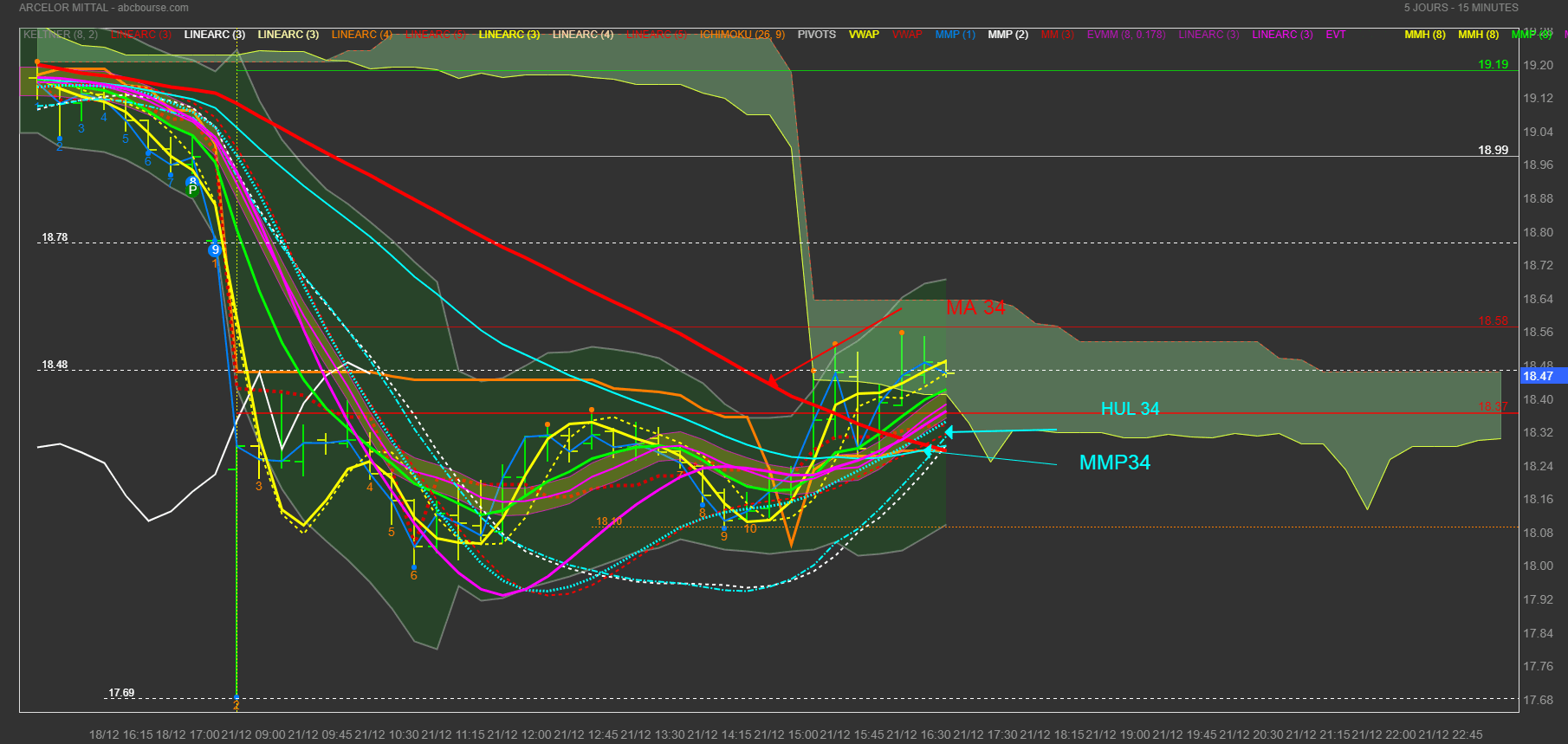Toggle the white MMP (2) legend entry
The width and height of the screenshot is (1568, 744).
1008,35
